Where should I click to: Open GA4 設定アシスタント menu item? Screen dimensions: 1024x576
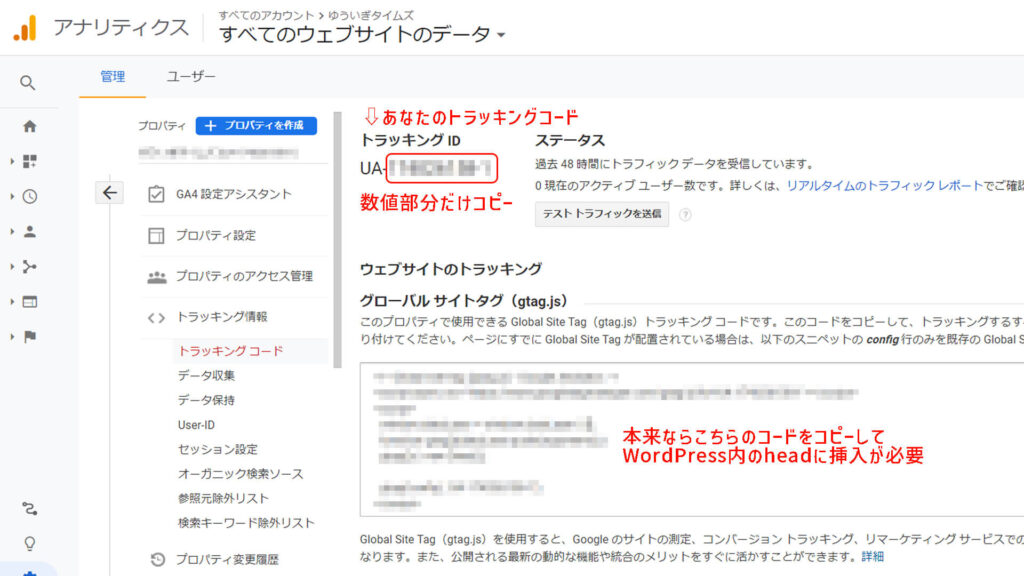pyautogui.click(x=234, y=194)
